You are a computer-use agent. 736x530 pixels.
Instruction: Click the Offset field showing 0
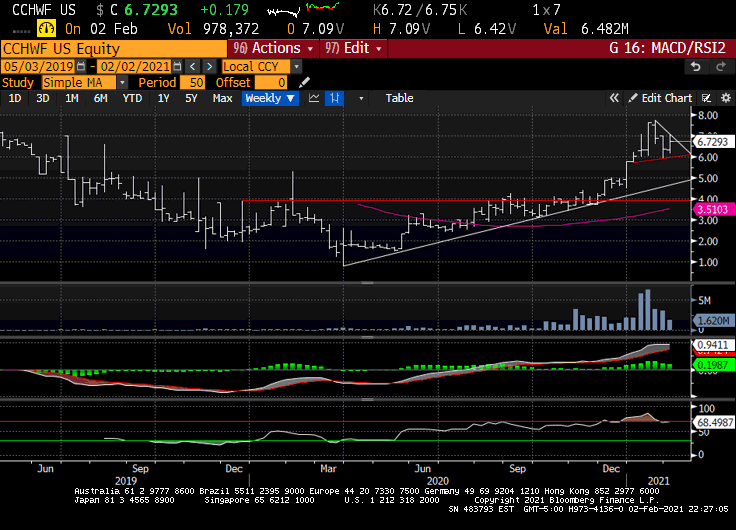click(271, 83)
